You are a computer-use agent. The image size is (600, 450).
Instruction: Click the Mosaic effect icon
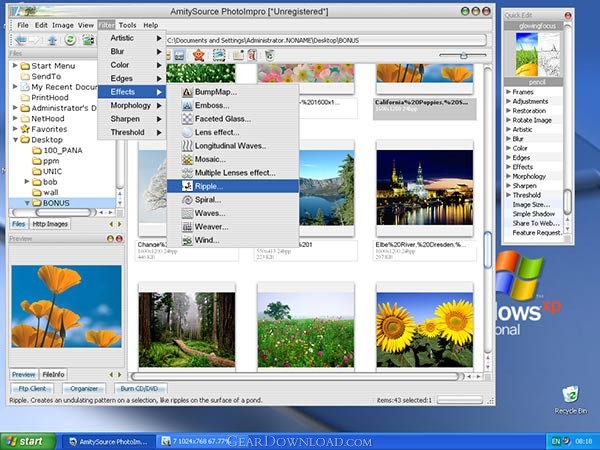(187, 159)
